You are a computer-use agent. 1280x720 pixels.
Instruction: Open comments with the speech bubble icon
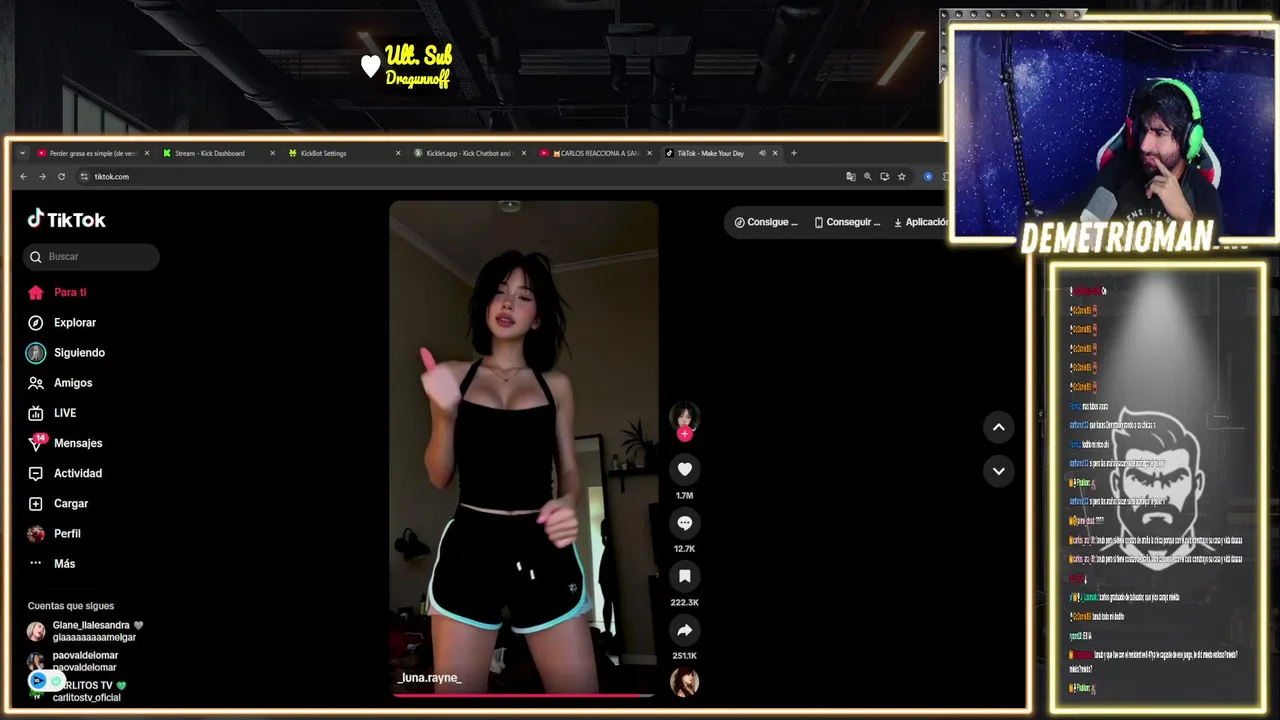(684, 522)
